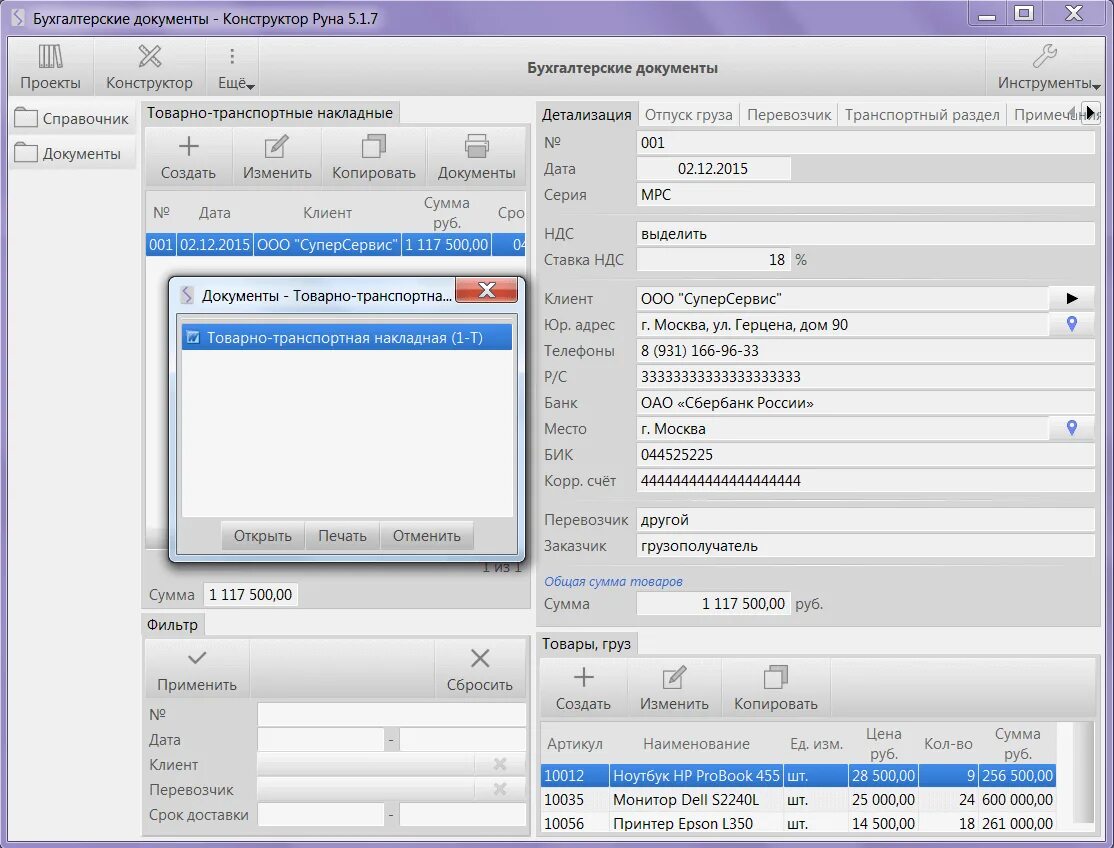Reset filter with Сбросить cross icon
Viewport: 1114px width, 848px height.
[x=480, y=670]
